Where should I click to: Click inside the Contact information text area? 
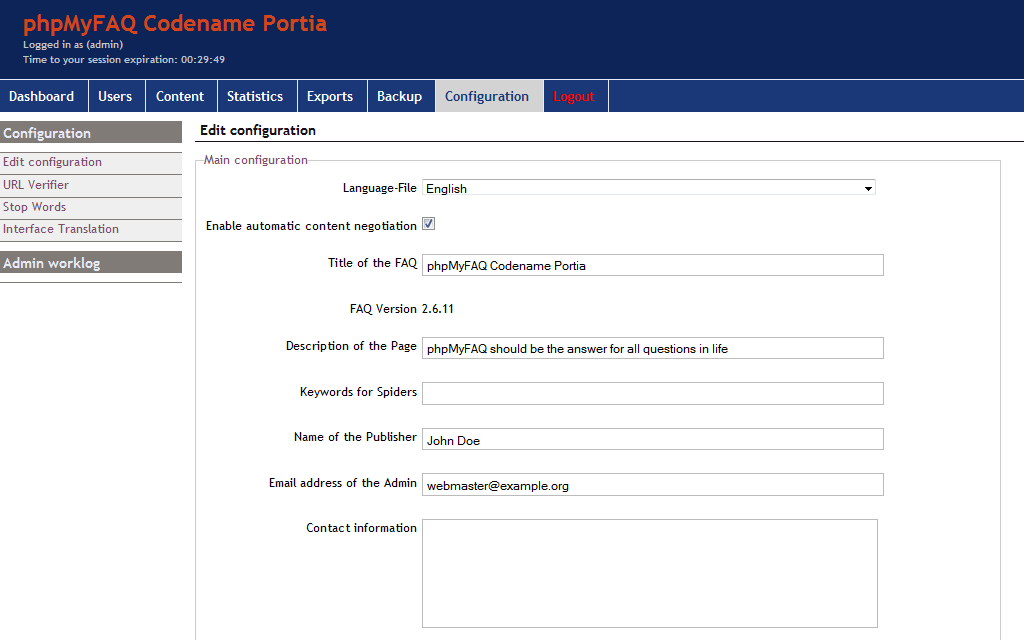(649, 573)
